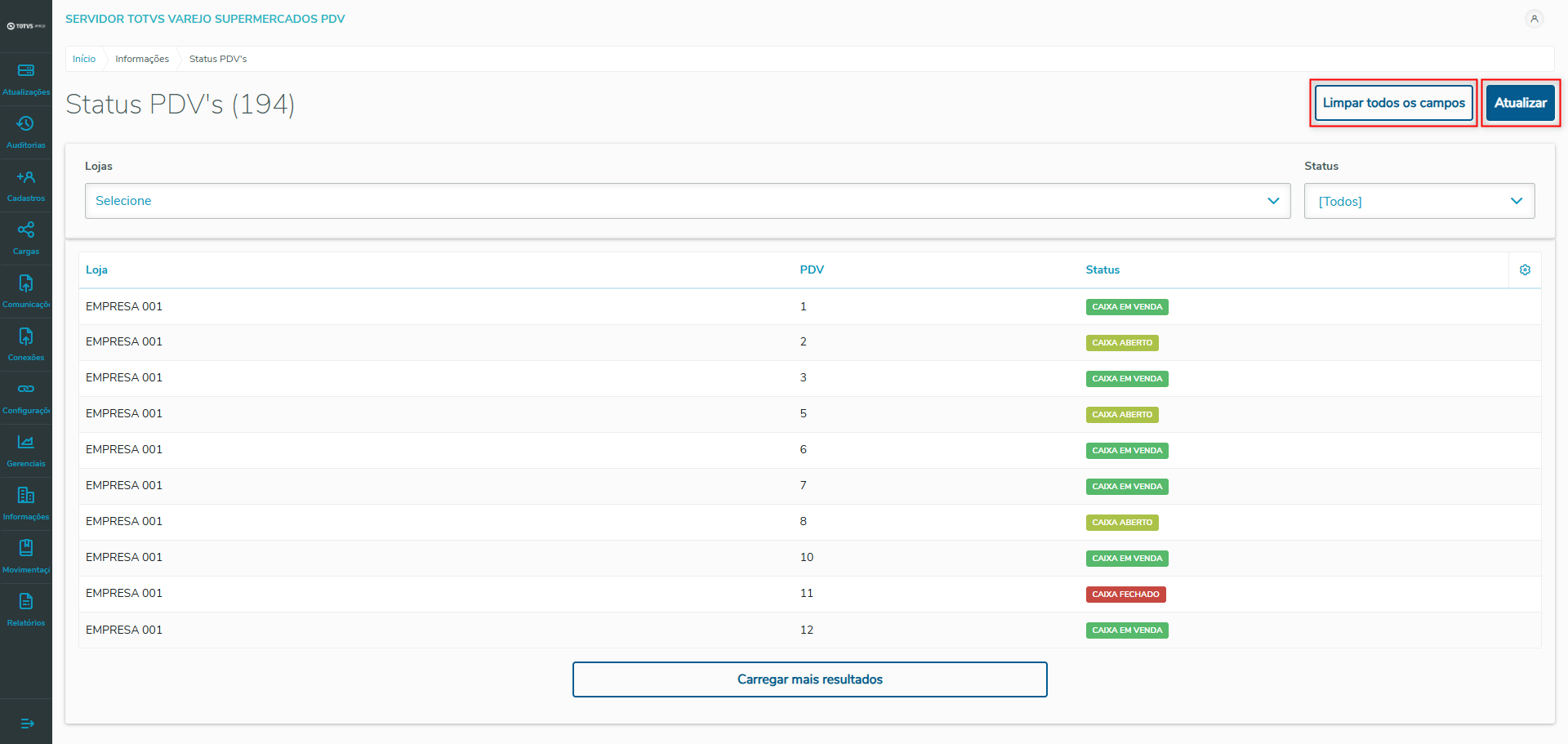
Task: Open the Relatórios document icon
Action: coord(26,602)
